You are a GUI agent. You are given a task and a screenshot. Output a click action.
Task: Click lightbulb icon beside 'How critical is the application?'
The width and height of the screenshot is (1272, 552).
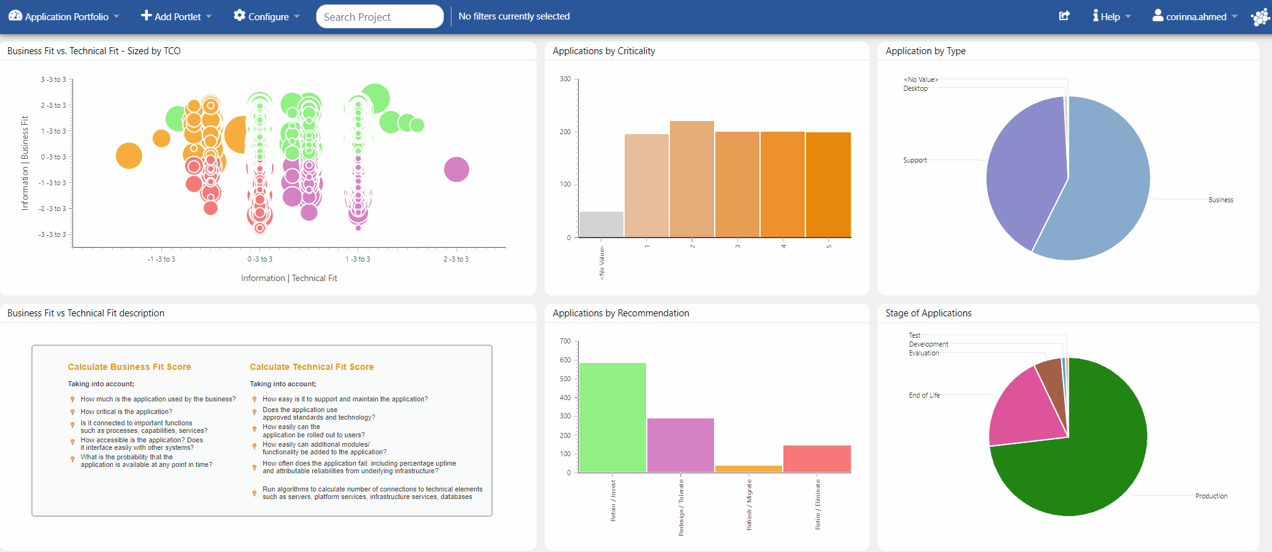(72, 412)
